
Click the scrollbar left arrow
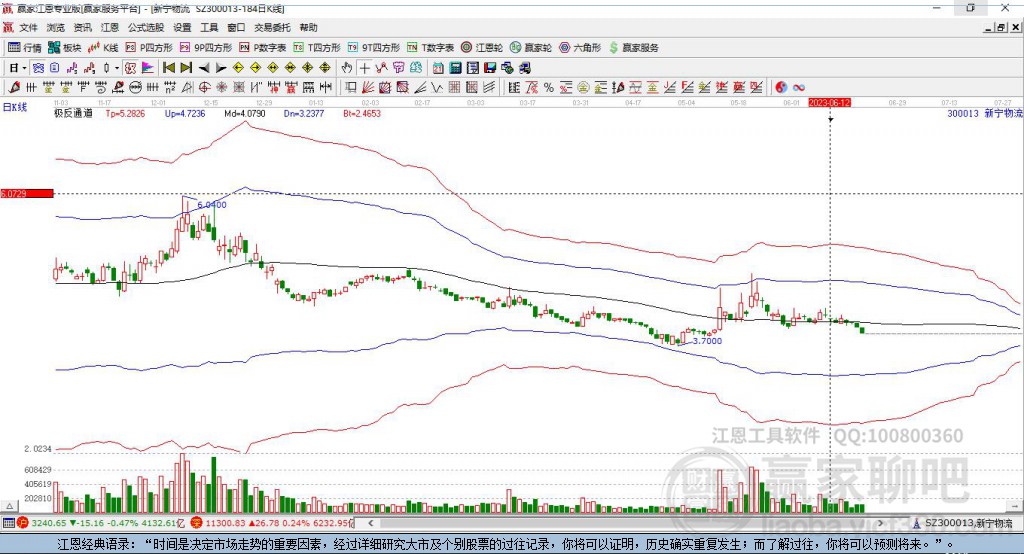[370, 523]
